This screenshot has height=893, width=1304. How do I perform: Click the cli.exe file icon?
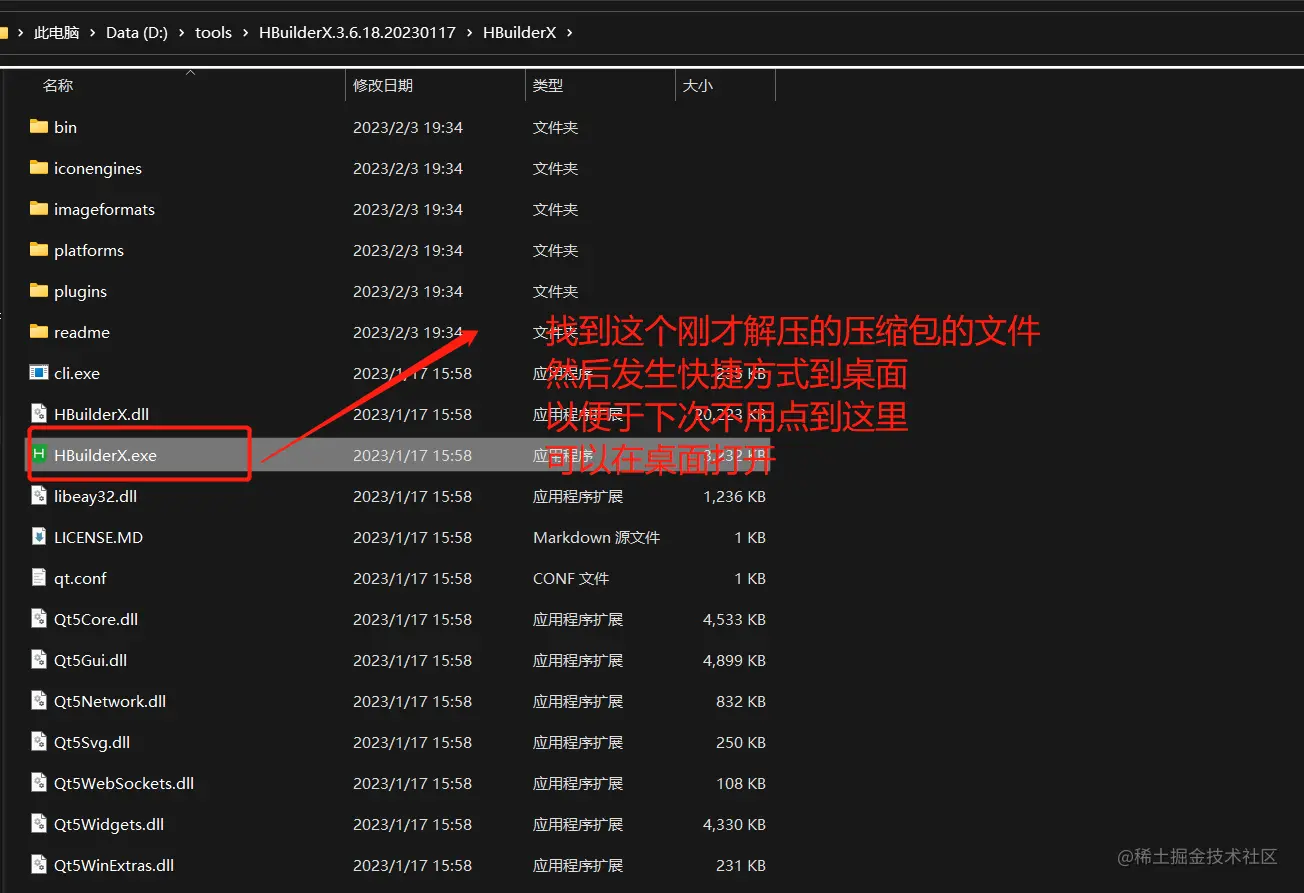tap(39, 373)
